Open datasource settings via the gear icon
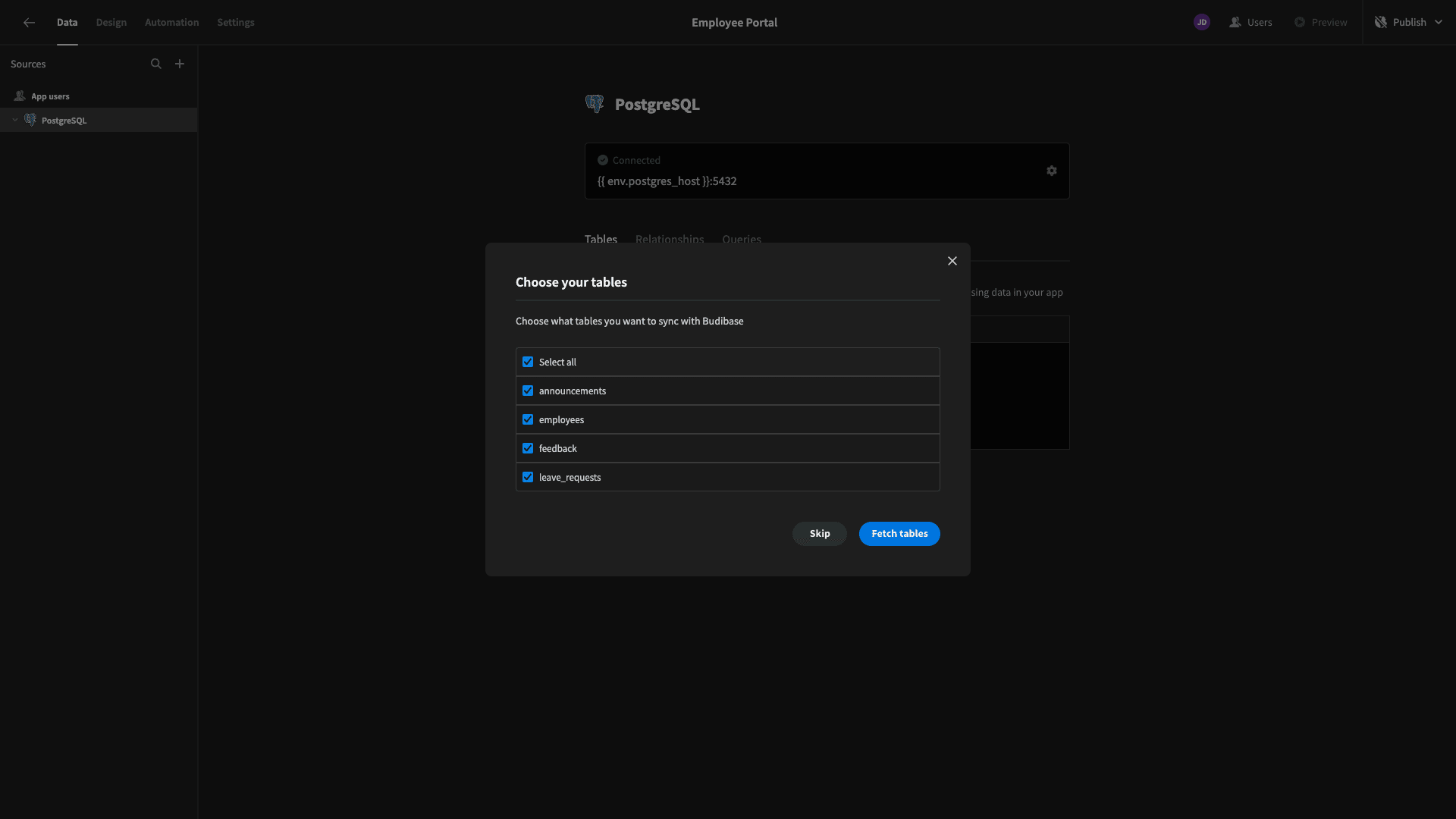 (x=1052, y=171)
